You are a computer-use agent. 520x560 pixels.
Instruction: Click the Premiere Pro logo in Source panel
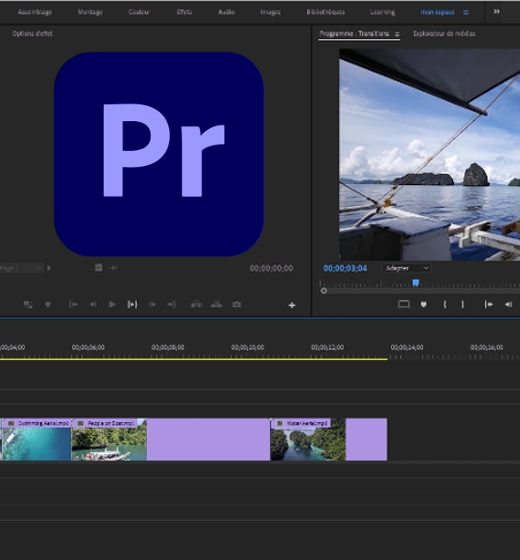[159, 154]
